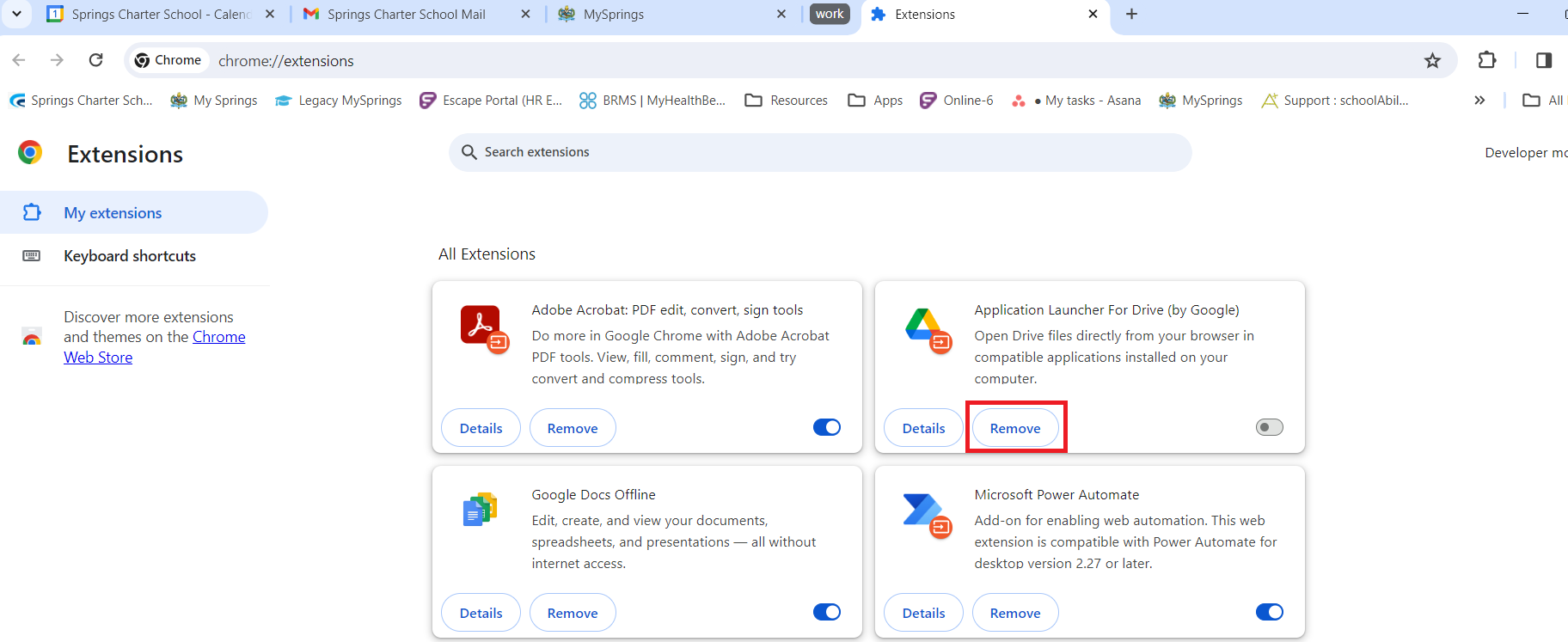
Task: Switch to the Springs Charter School Mail tab
Action: 406,15
